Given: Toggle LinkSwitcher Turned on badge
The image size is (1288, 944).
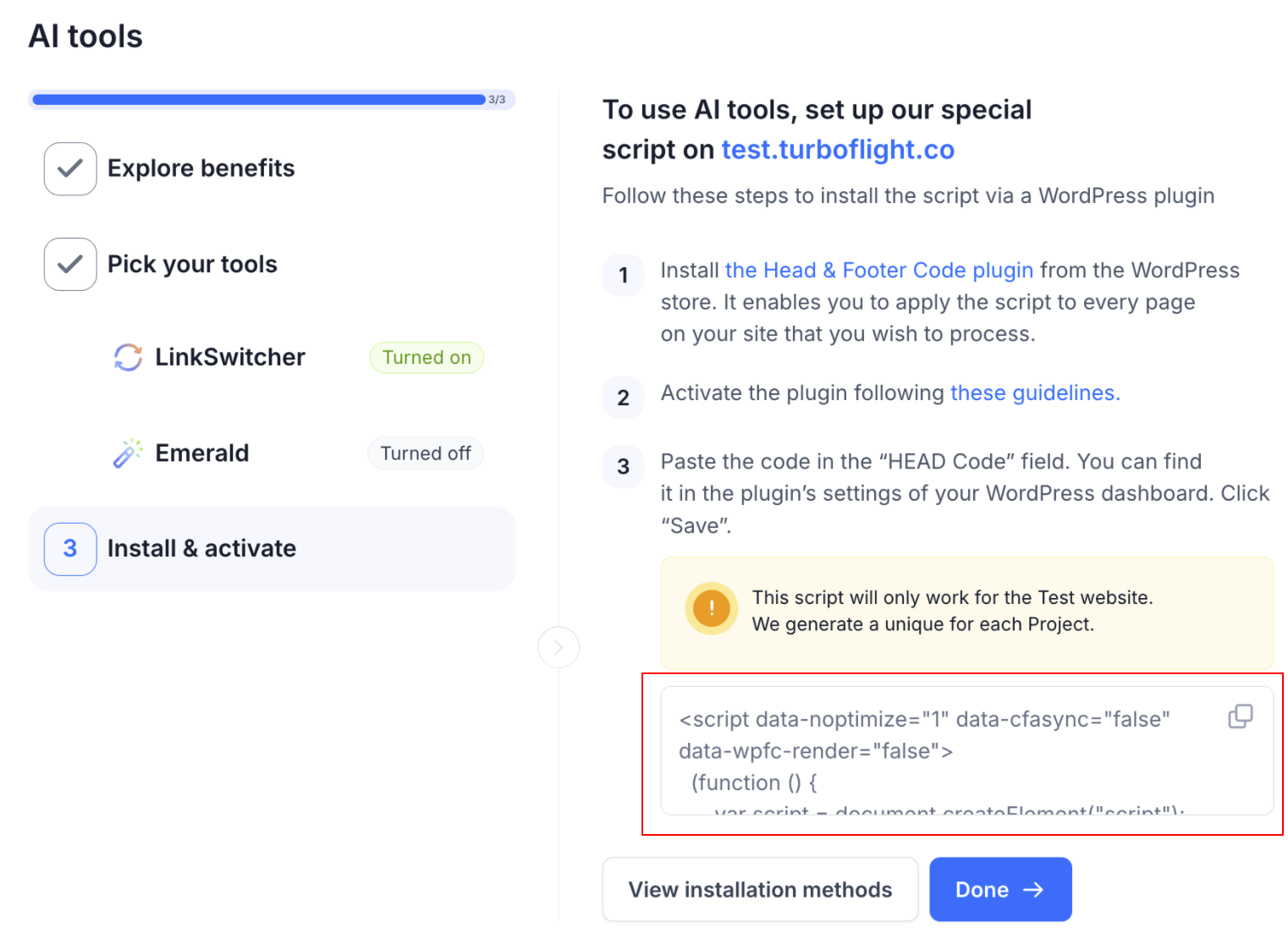Looking at the screenshot, I should [427, 358].
